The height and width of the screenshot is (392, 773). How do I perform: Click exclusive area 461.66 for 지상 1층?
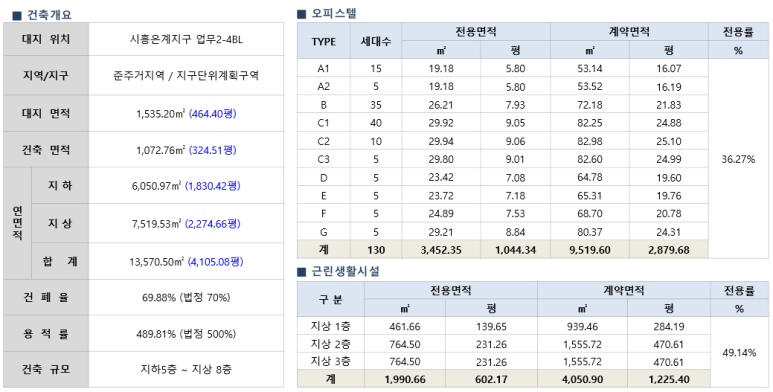tap(405, 326)
